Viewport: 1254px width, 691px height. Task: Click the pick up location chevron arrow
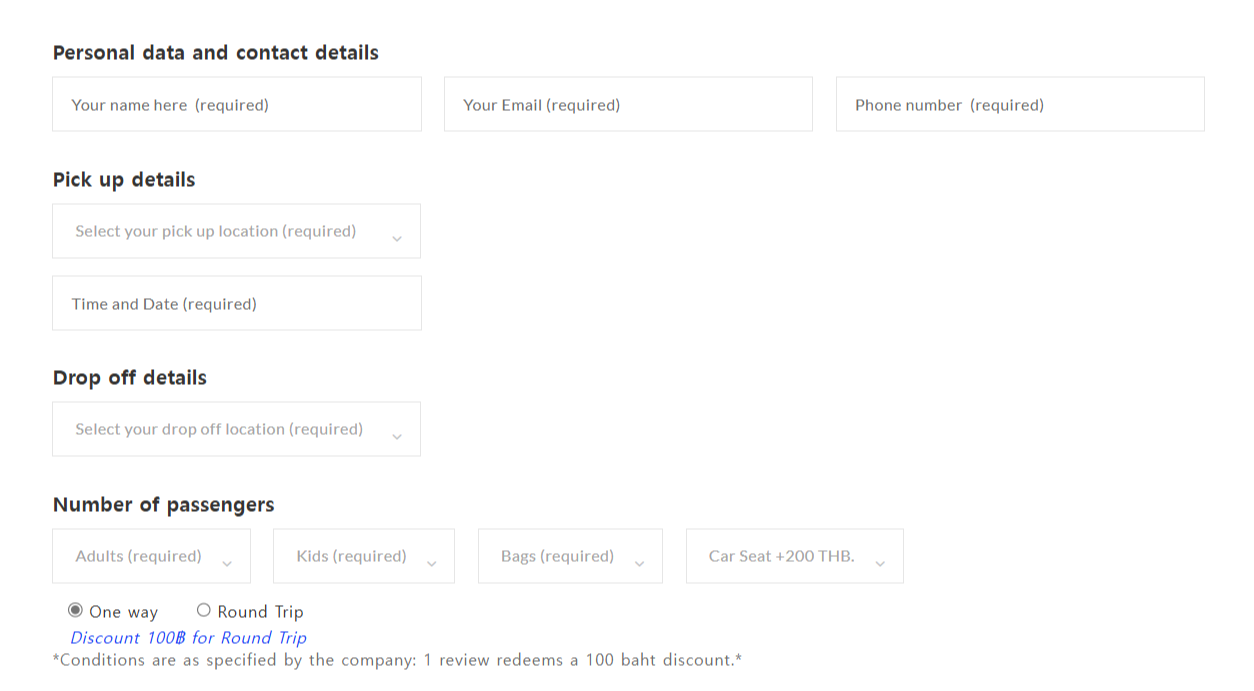click(397, 239)
